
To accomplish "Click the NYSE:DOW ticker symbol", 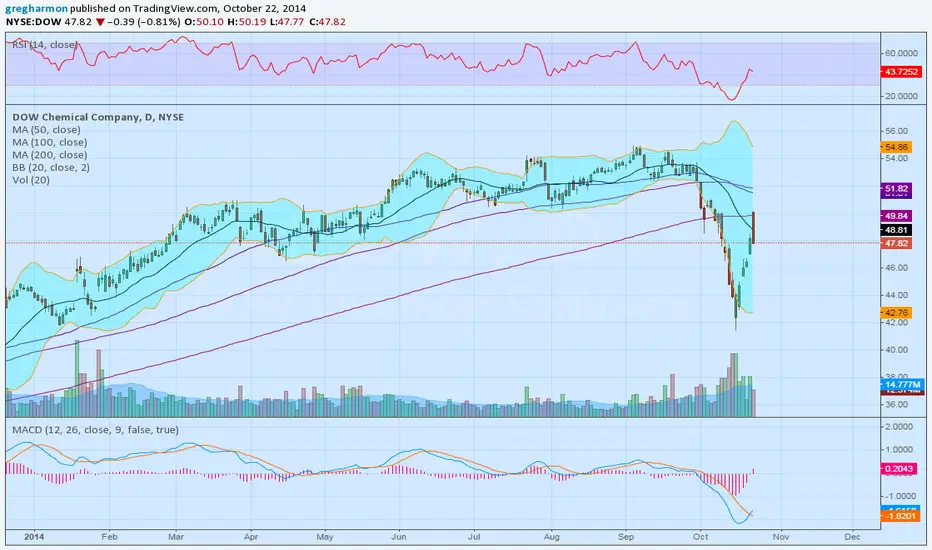I will [x=34, y=21].
